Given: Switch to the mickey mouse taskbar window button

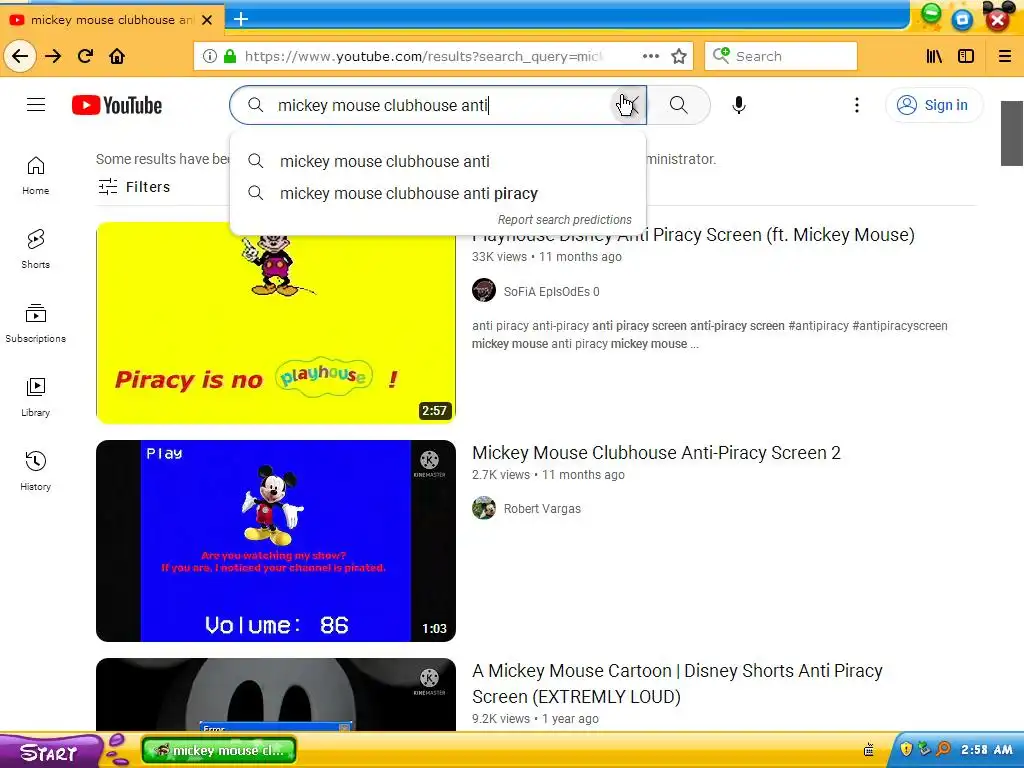Looking at the screenshot, I should pyautogui.click(x=219, y=750).
